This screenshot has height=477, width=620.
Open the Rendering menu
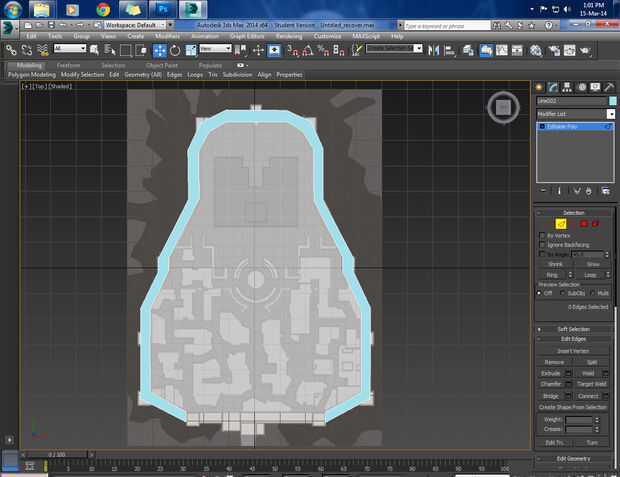point(288,36)
